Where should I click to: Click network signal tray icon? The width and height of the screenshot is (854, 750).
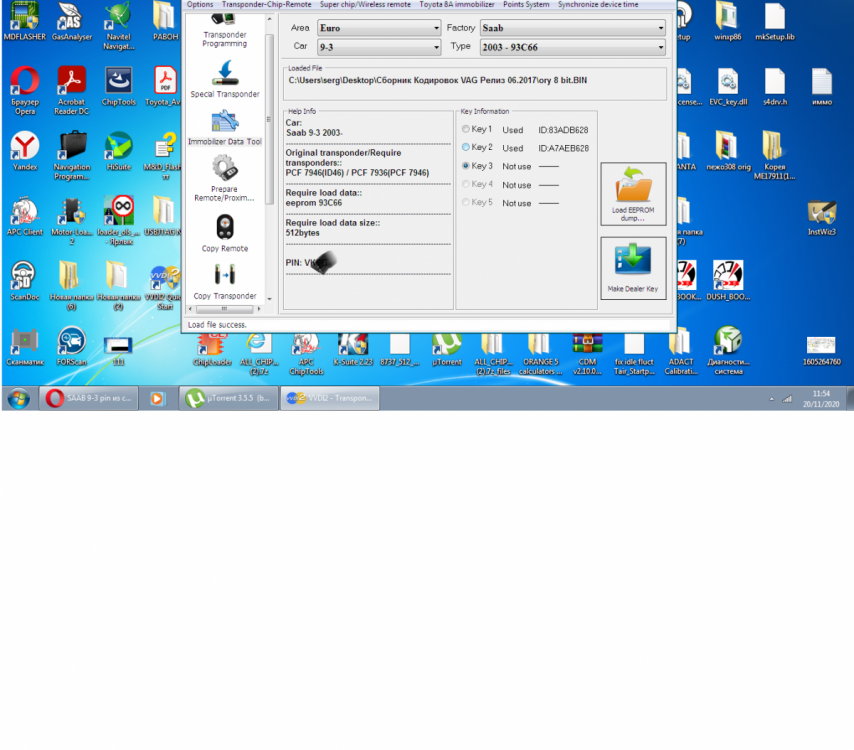click(787, 399)
